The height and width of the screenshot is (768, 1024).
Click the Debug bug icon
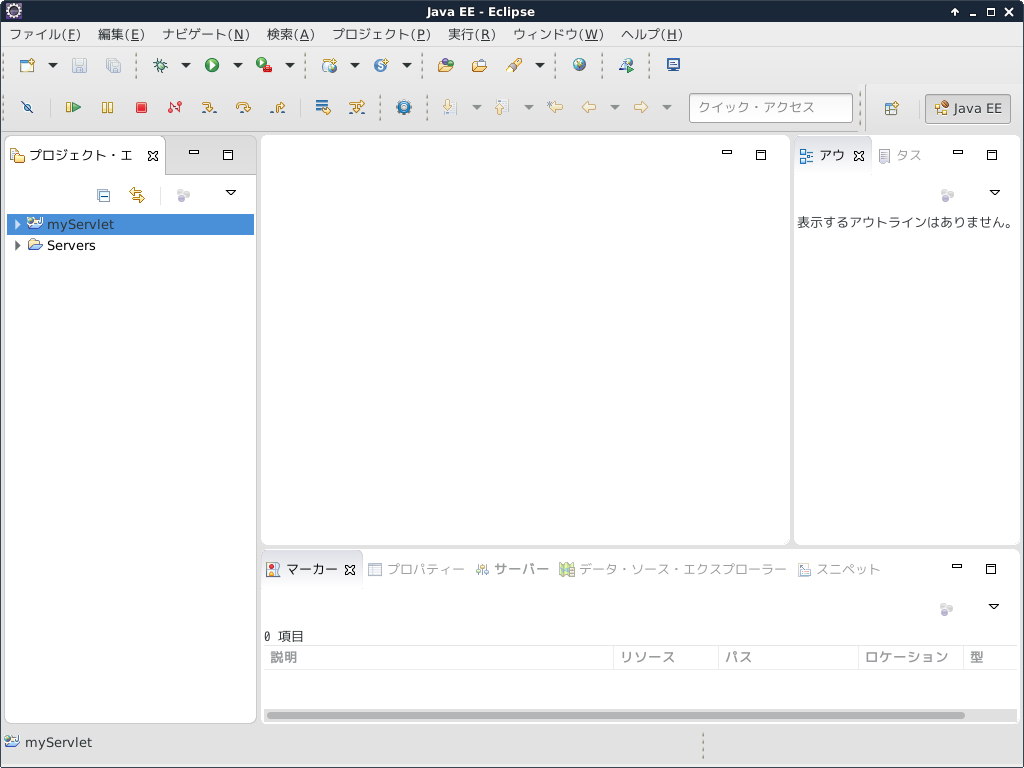(x=160, y=65)
